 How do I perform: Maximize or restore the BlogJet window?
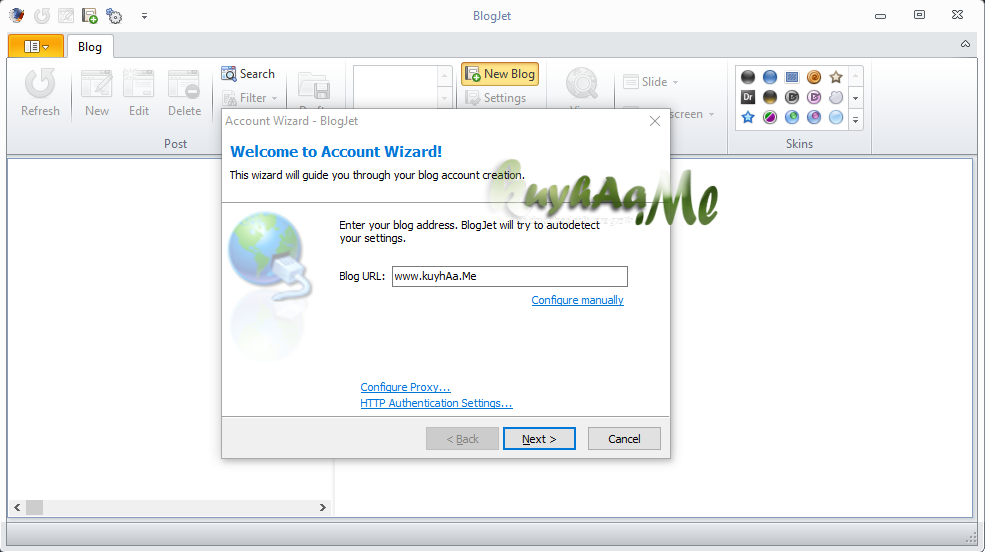tap(919, 14)
